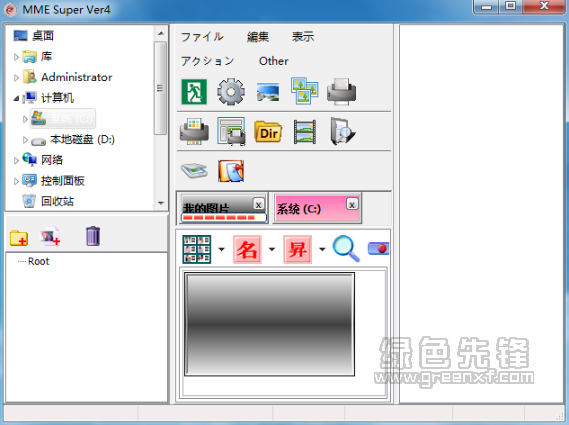Toggle the blue record button
This screenshot has height=425, width=569.
click(378, 248)
